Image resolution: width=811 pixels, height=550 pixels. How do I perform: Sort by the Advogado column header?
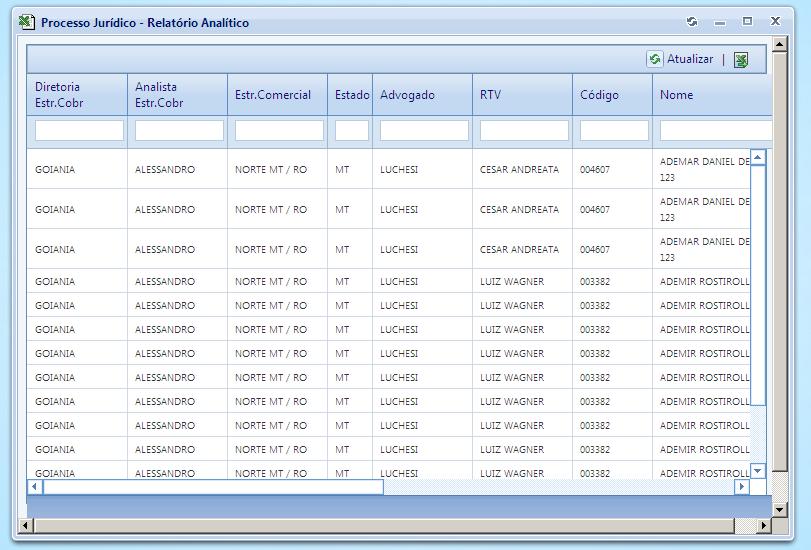point(407,95)
